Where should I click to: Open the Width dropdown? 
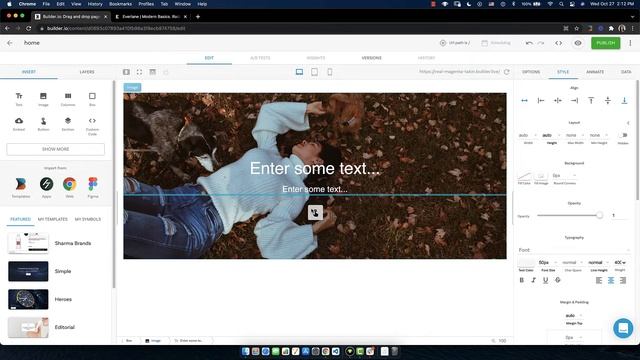click(x=528, y=135)
